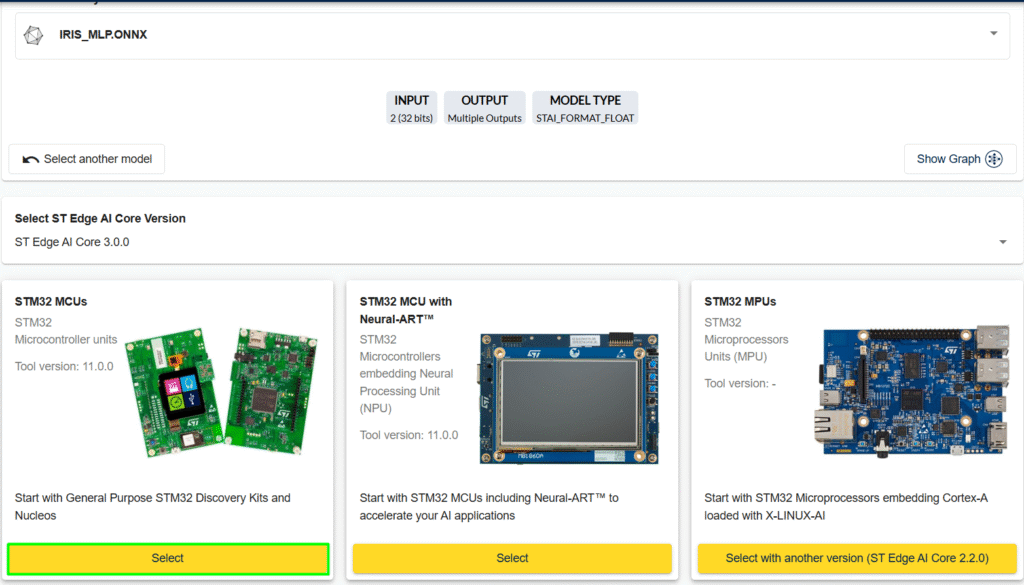Choose Select with another version for MPUs
The width and height of the screenshot is (1024, 585).
pyautogui.click(x=857, y=558)
